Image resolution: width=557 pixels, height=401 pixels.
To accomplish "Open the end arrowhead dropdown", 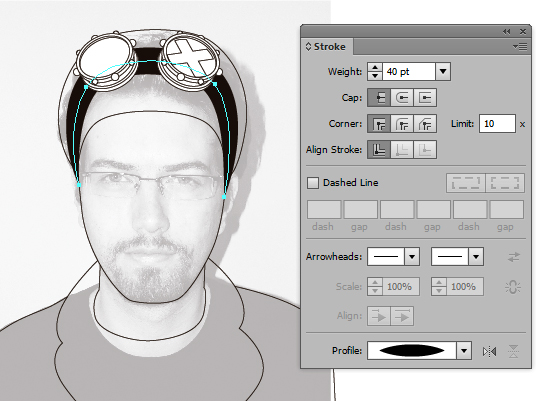I will [x=476, y=257].
